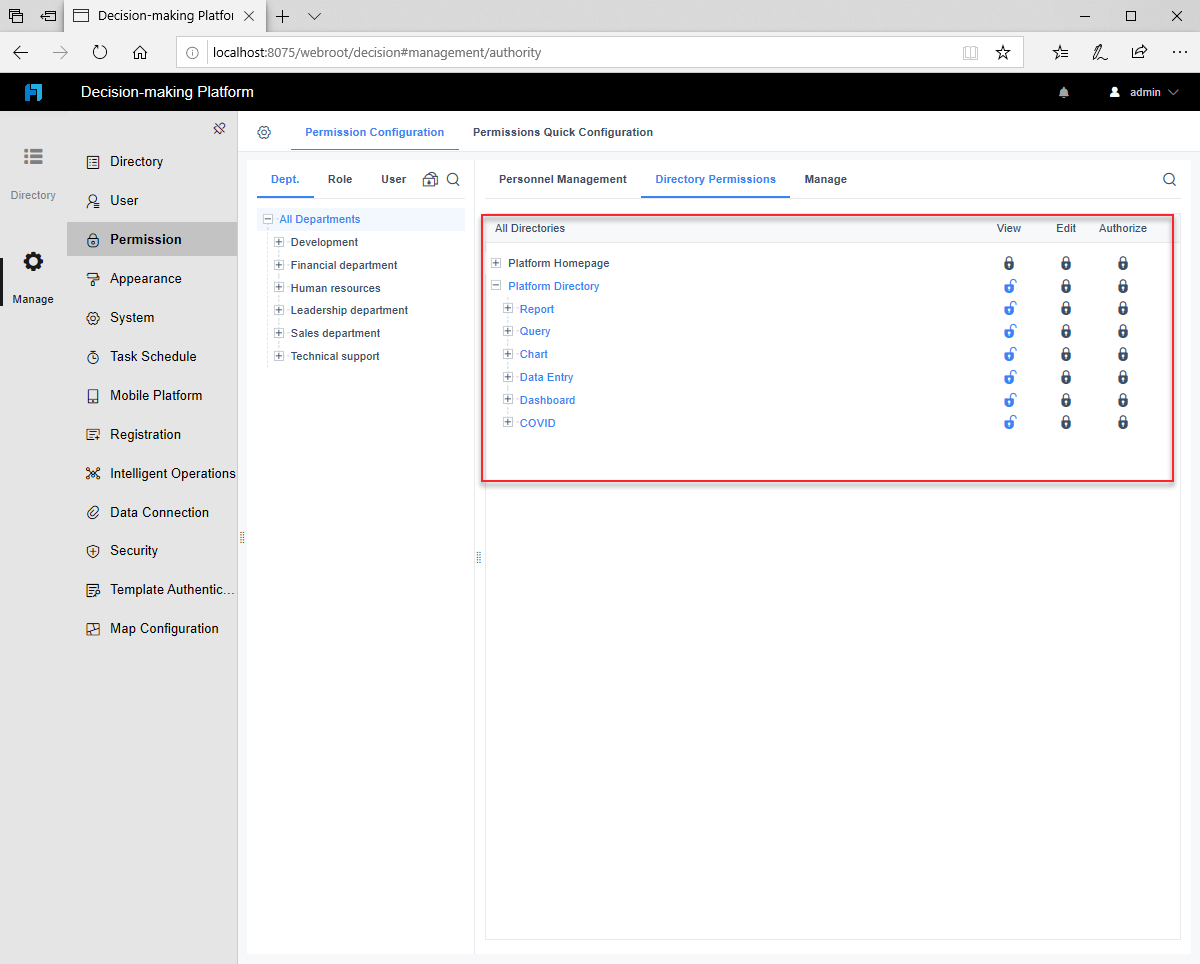
Task: Unlock the View permission for Platform Homepage
Action: [1008, 262]
